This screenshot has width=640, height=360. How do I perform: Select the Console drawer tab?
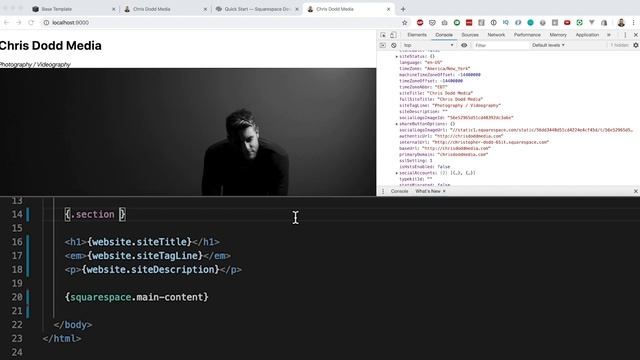(x=399, y=191)
